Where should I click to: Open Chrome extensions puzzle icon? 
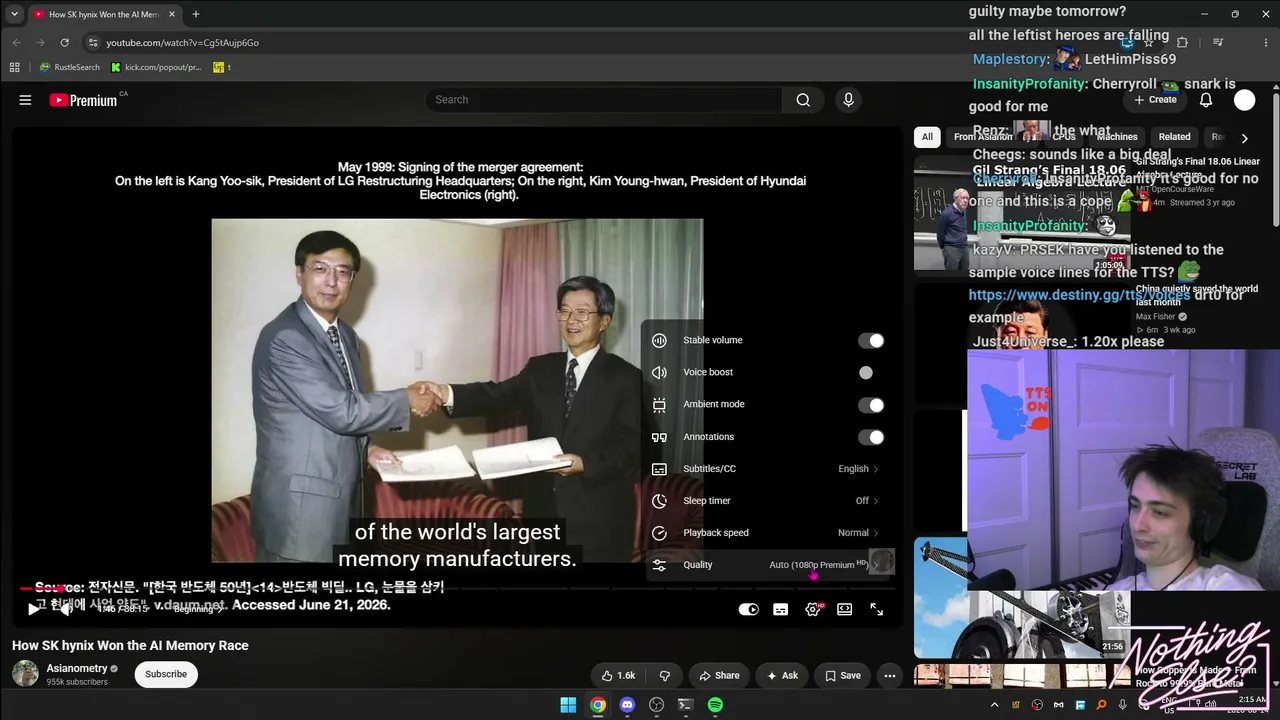(1182, 43)
